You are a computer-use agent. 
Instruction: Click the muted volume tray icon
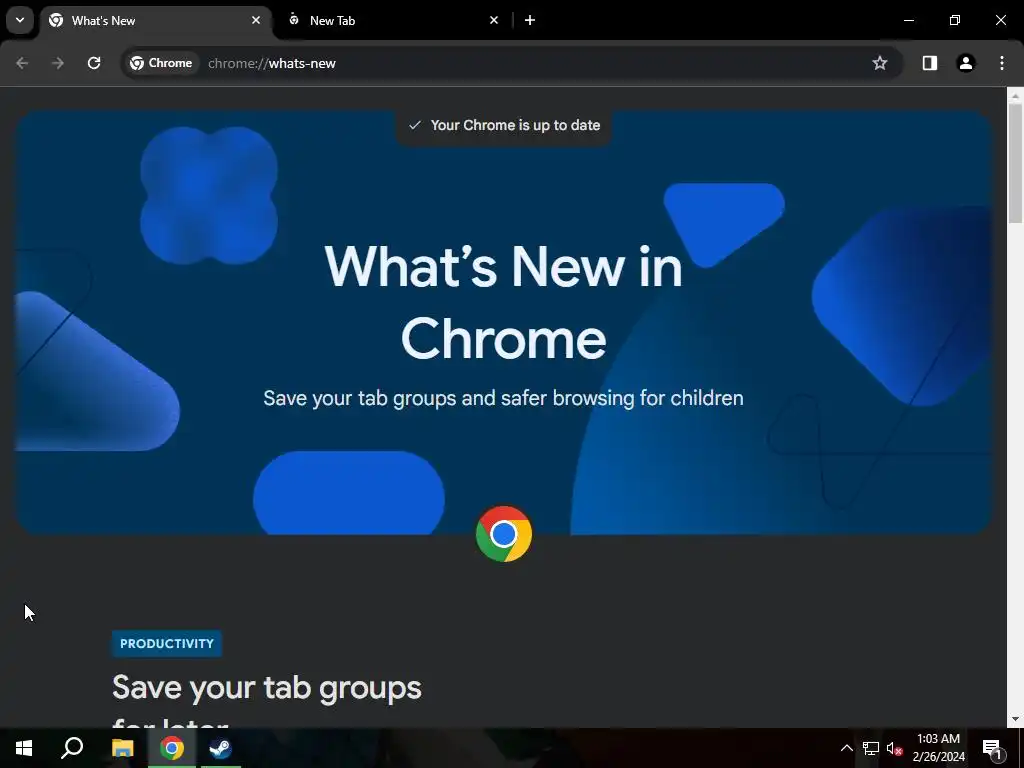click(895, 748)
